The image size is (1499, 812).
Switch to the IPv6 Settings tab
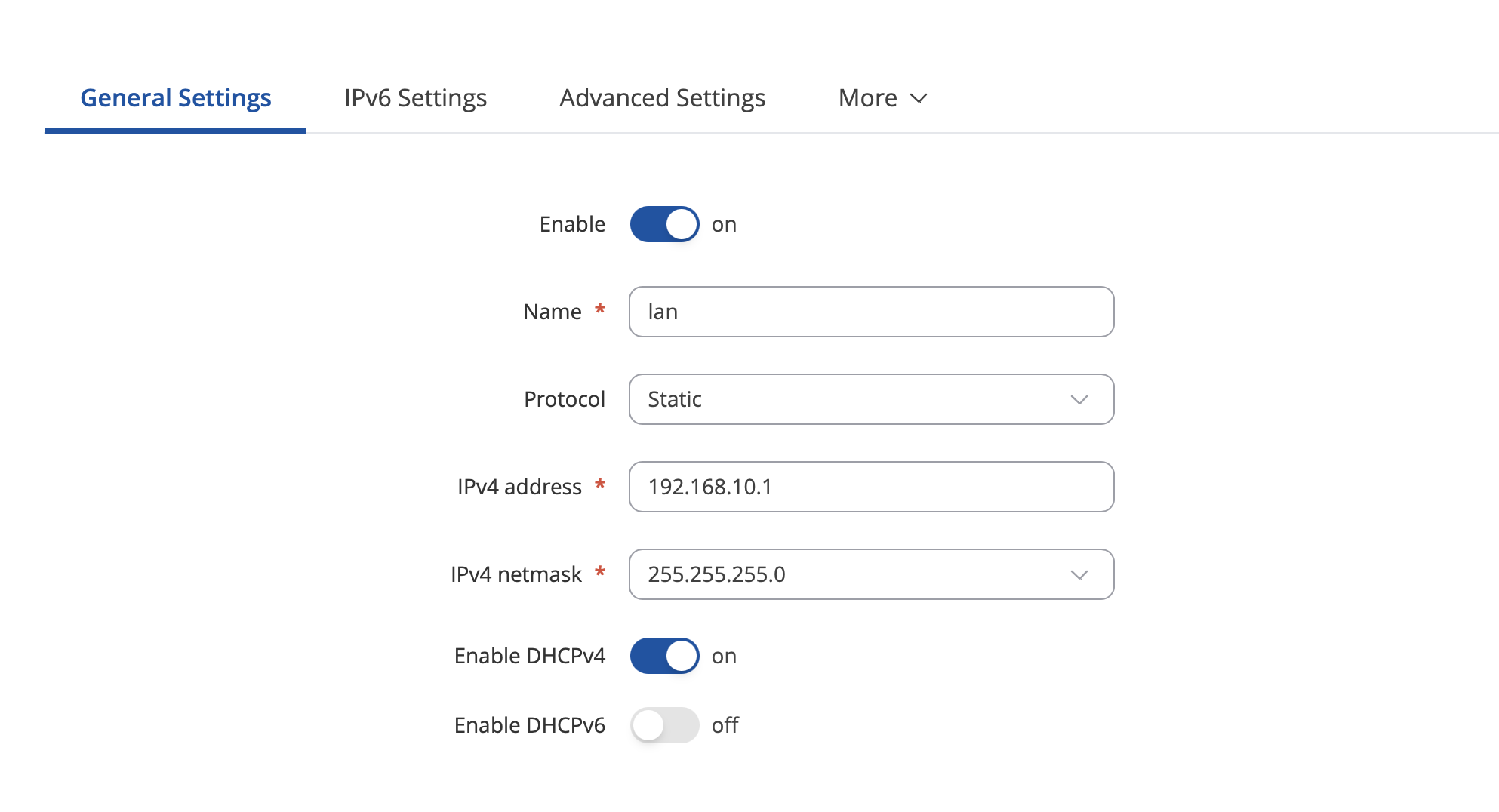coord(415,98)
